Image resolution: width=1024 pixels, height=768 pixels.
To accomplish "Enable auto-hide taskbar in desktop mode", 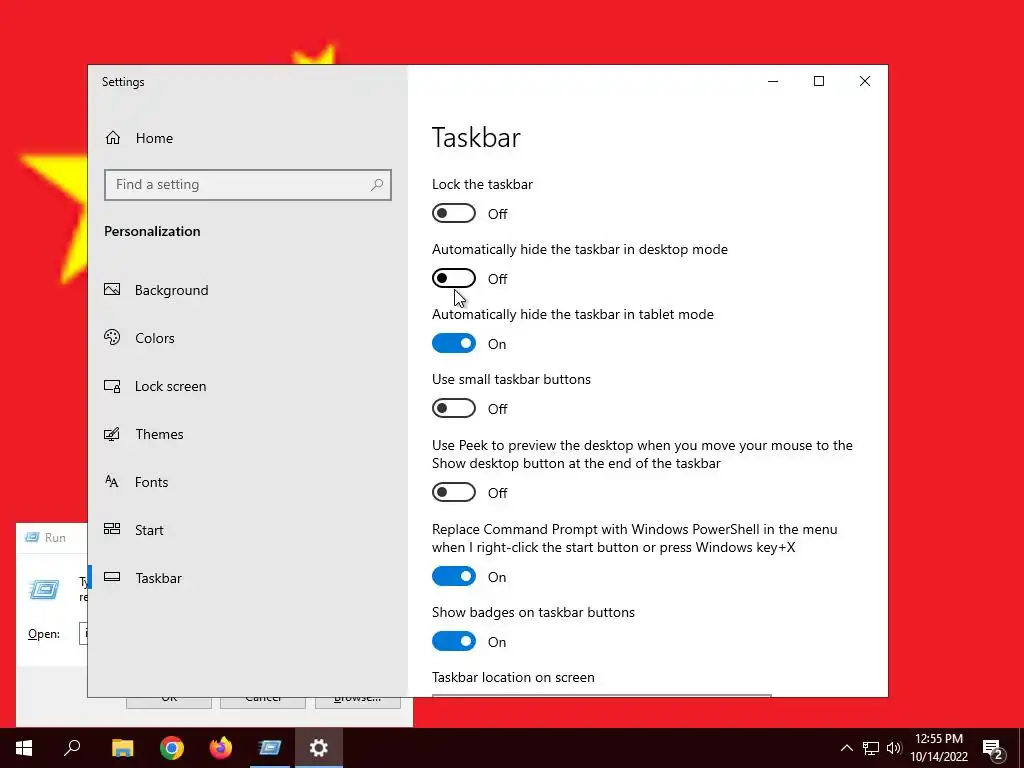I will pyautogui.click(x=454, y=278).
